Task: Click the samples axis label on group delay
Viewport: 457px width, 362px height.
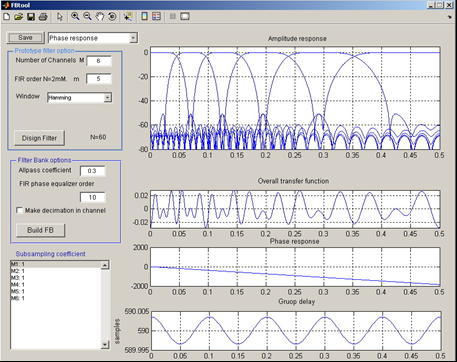Action: [x=117, y=331]
